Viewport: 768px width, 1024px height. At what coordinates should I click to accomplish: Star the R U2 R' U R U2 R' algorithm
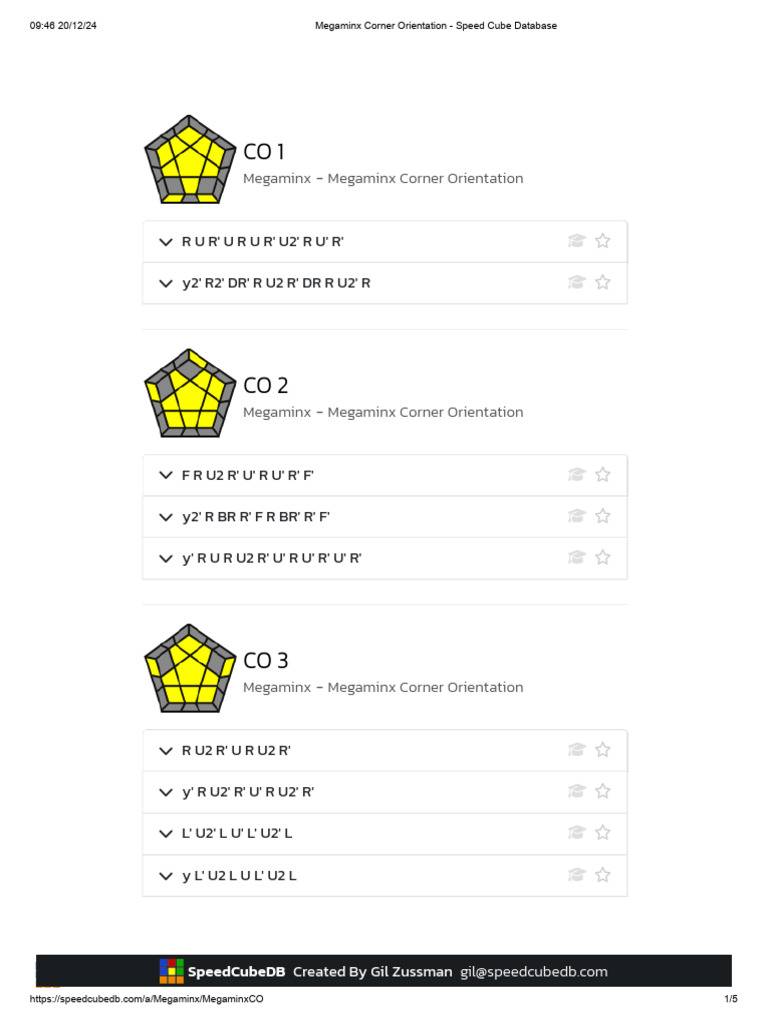[603, 750]
